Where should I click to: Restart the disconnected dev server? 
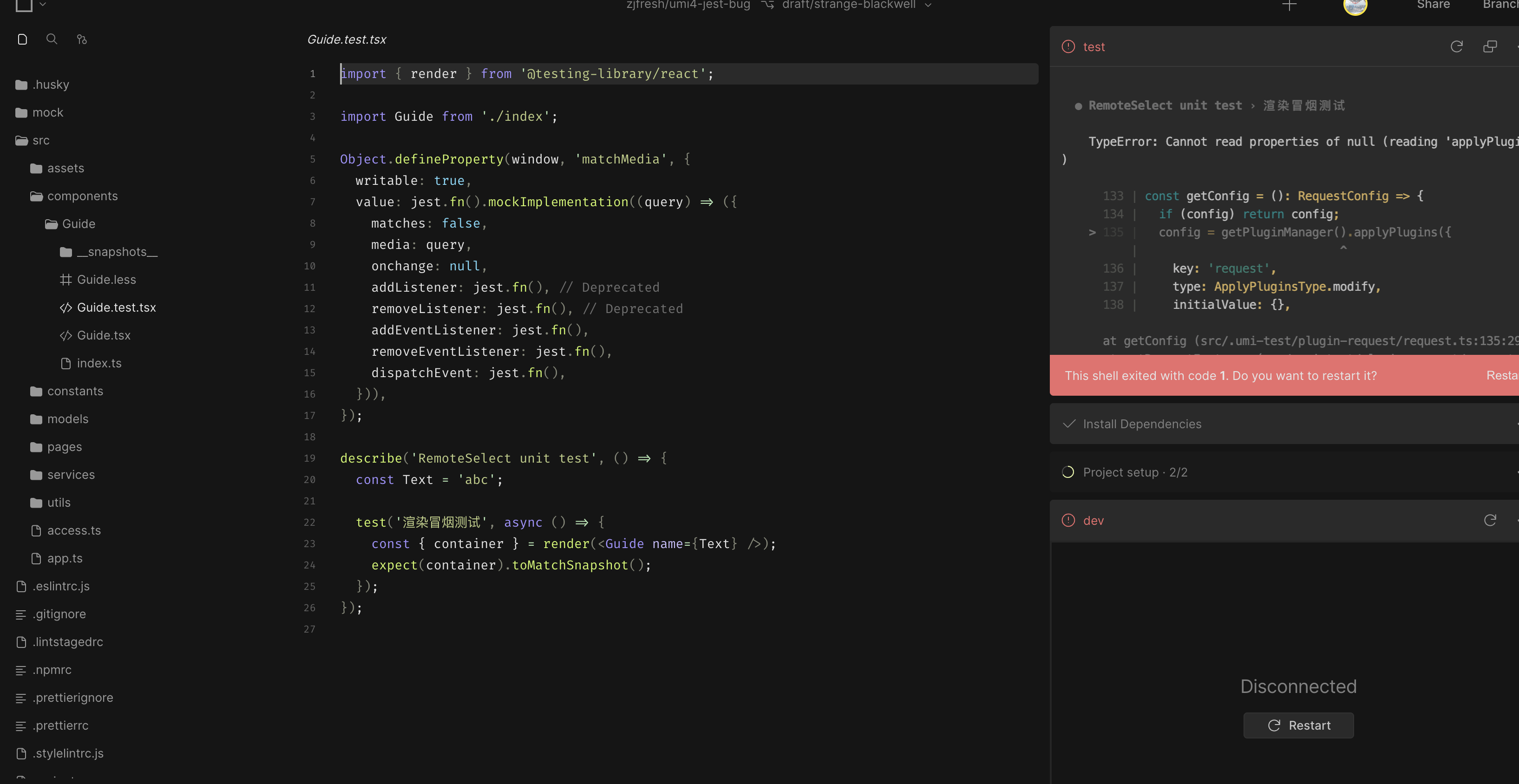pyautogui.click(x=1298, y=725)
